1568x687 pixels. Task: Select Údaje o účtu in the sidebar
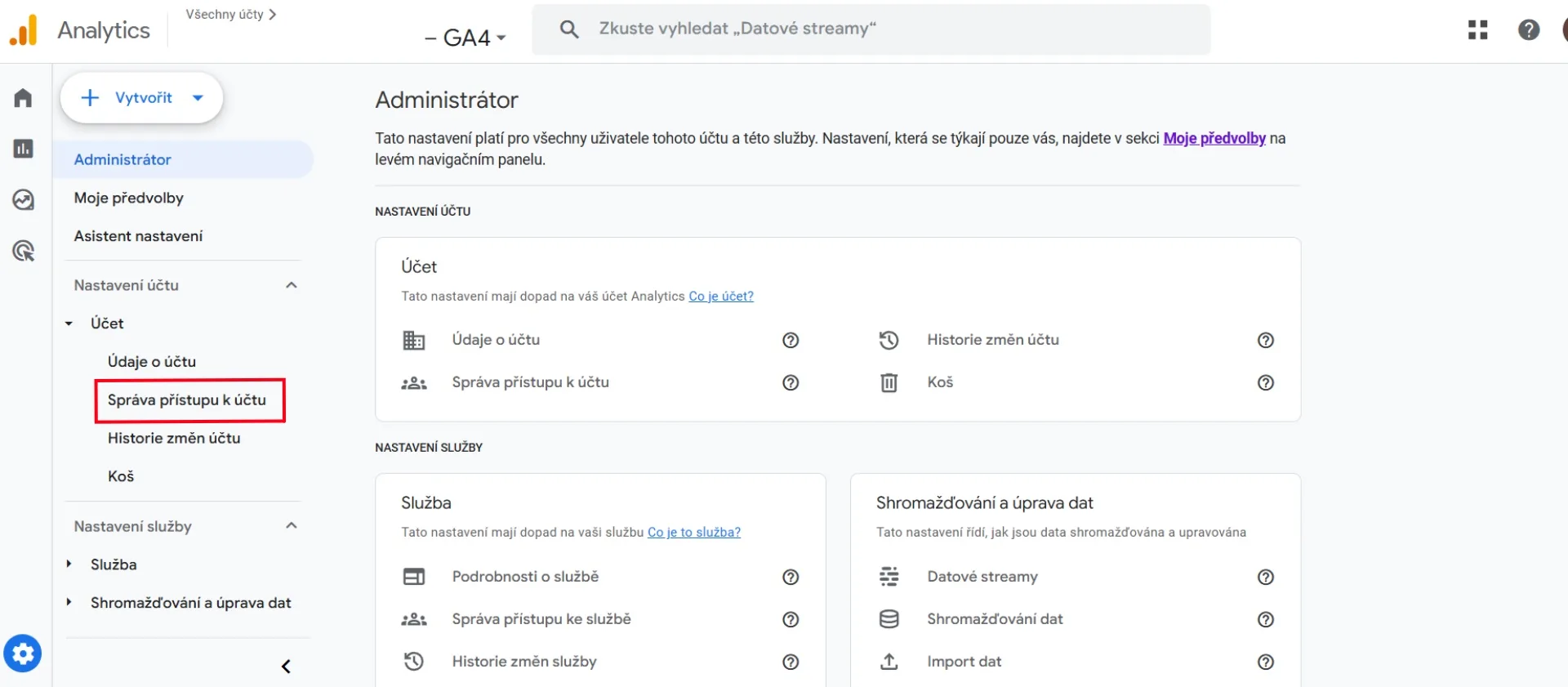point(152,362)
